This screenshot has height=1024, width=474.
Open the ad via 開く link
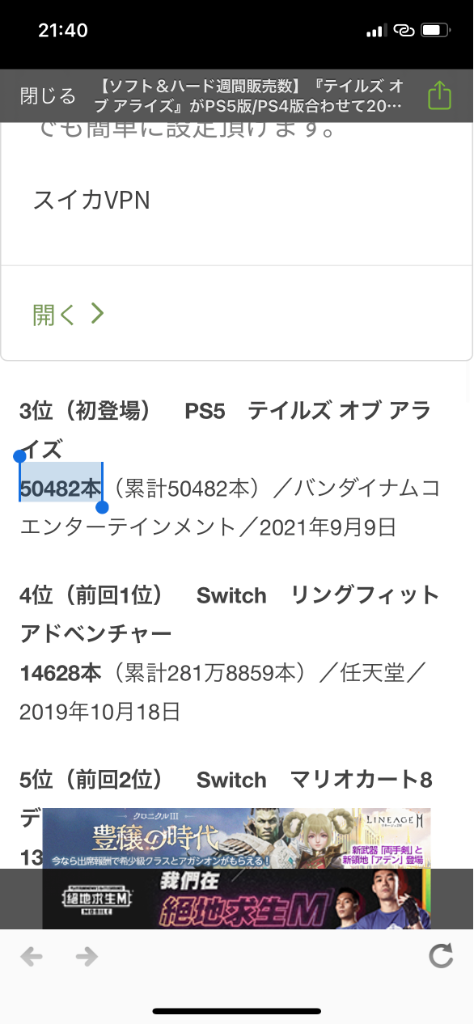coord(54,314)
